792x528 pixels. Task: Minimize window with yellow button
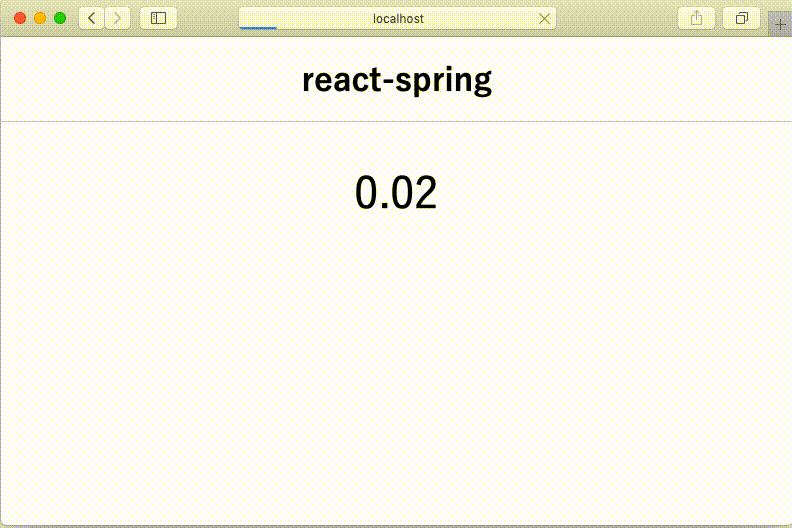40,18
